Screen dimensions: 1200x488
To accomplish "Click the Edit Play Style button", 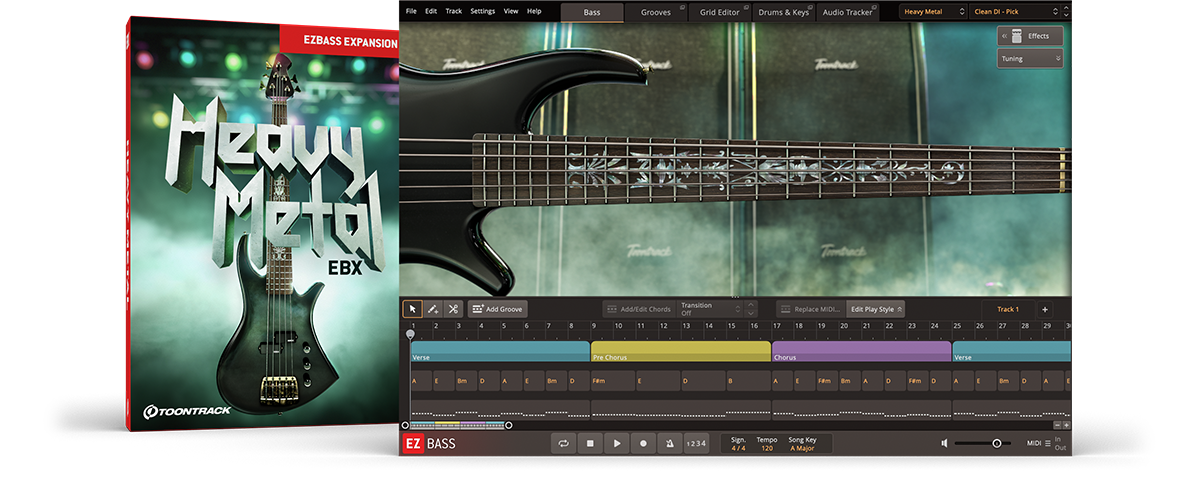I will tap(875, 310).
